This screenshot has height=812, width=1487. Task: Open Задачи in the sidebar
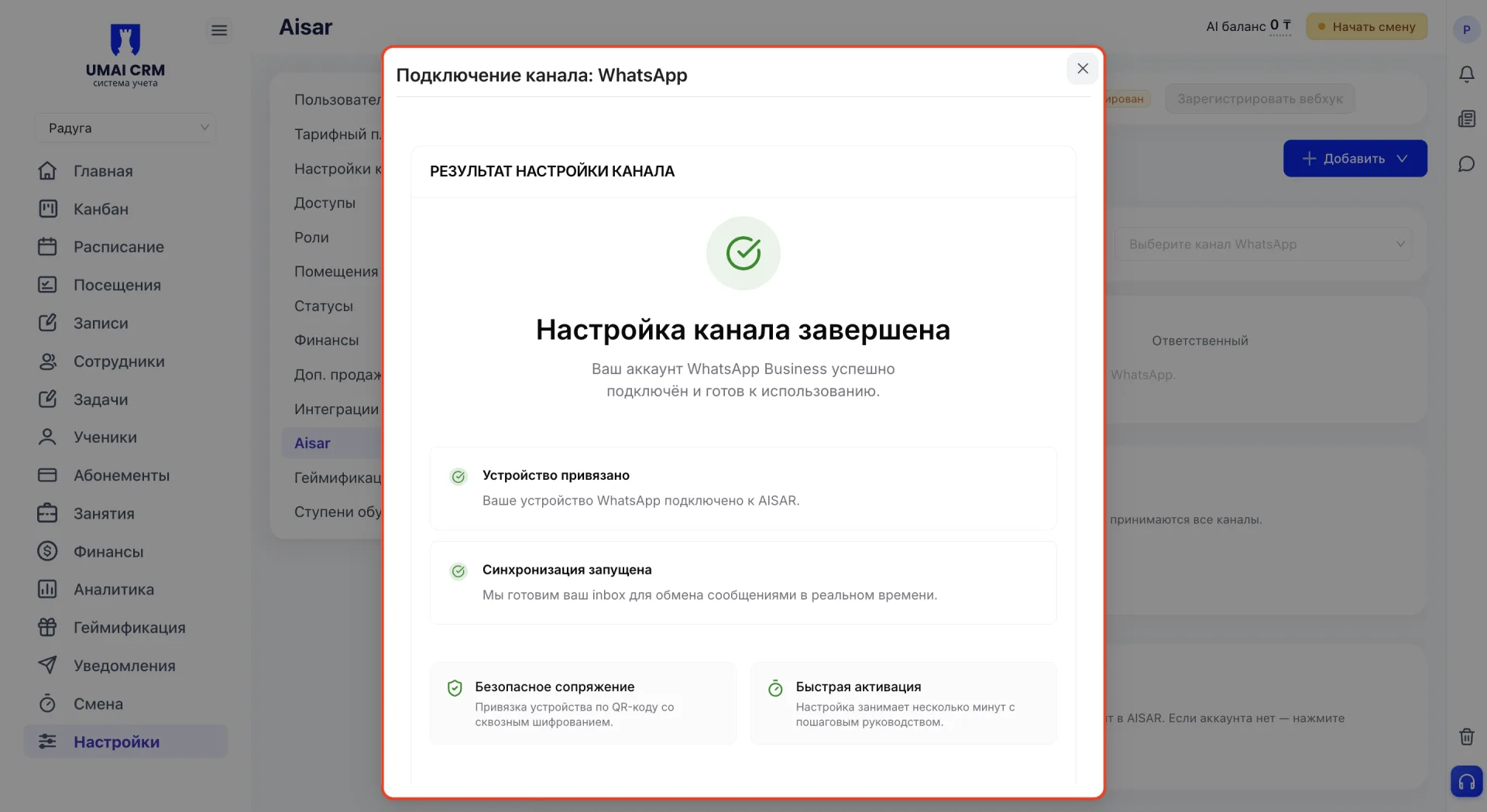[125, 399]
